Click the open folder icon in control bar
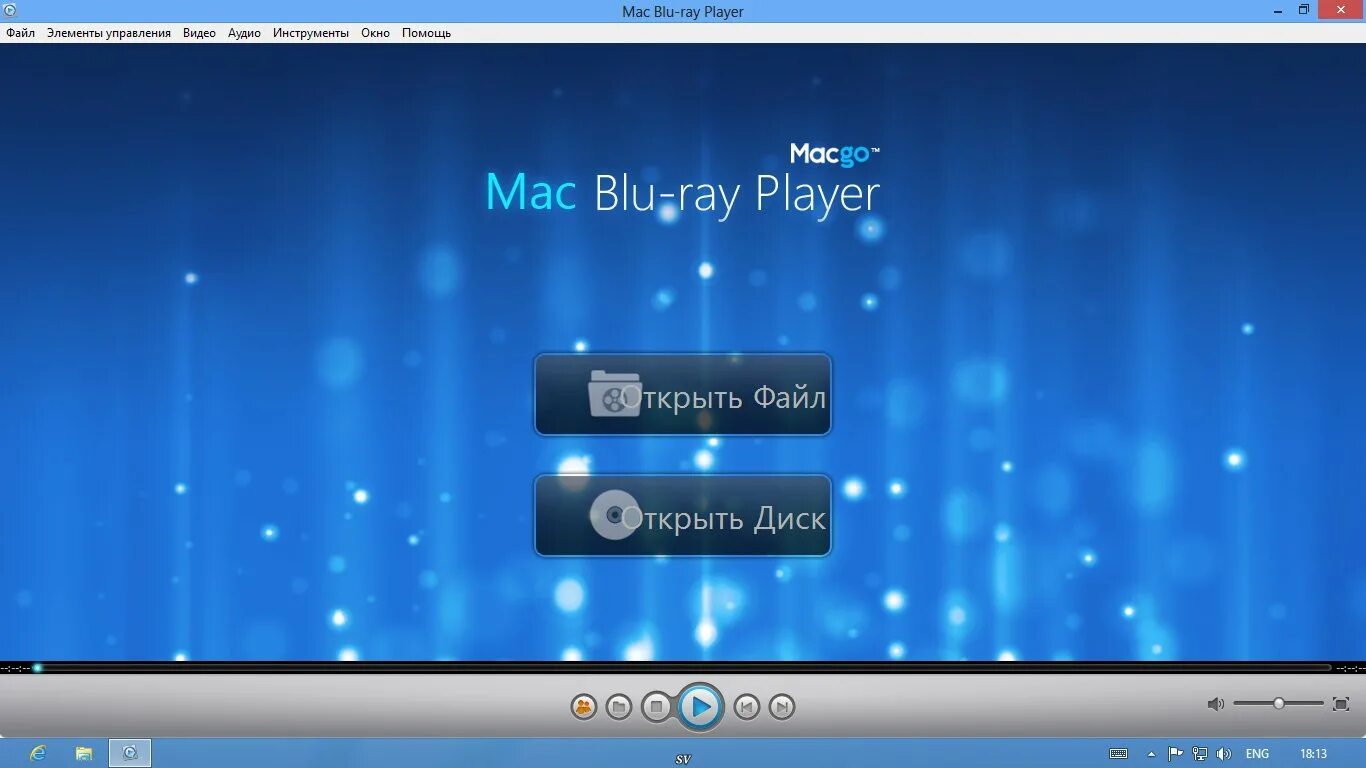This screenshot has width=1366, height=768. tap(619, 707)
